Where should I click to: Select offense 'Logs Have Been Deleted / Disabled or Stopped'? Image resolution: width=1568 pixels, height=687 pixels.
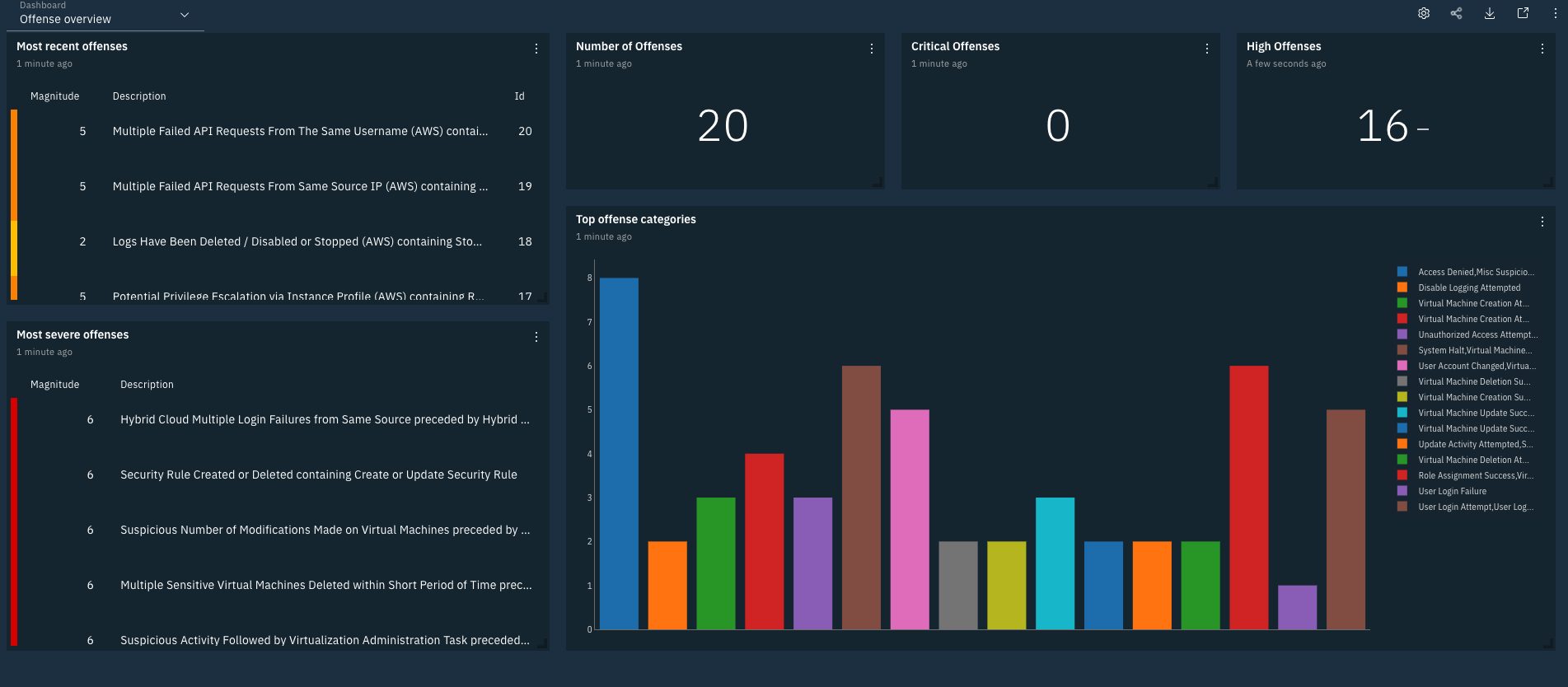[278, 241]
